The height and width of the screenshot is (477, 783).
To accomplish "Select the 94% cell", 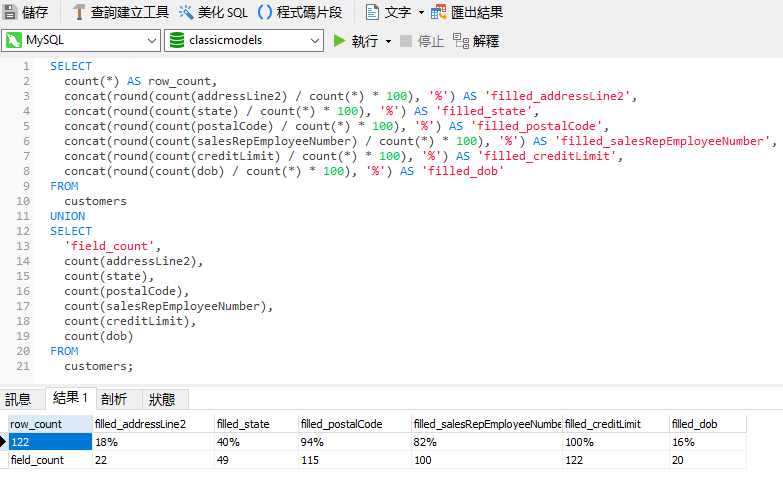I will coord(355,442).
